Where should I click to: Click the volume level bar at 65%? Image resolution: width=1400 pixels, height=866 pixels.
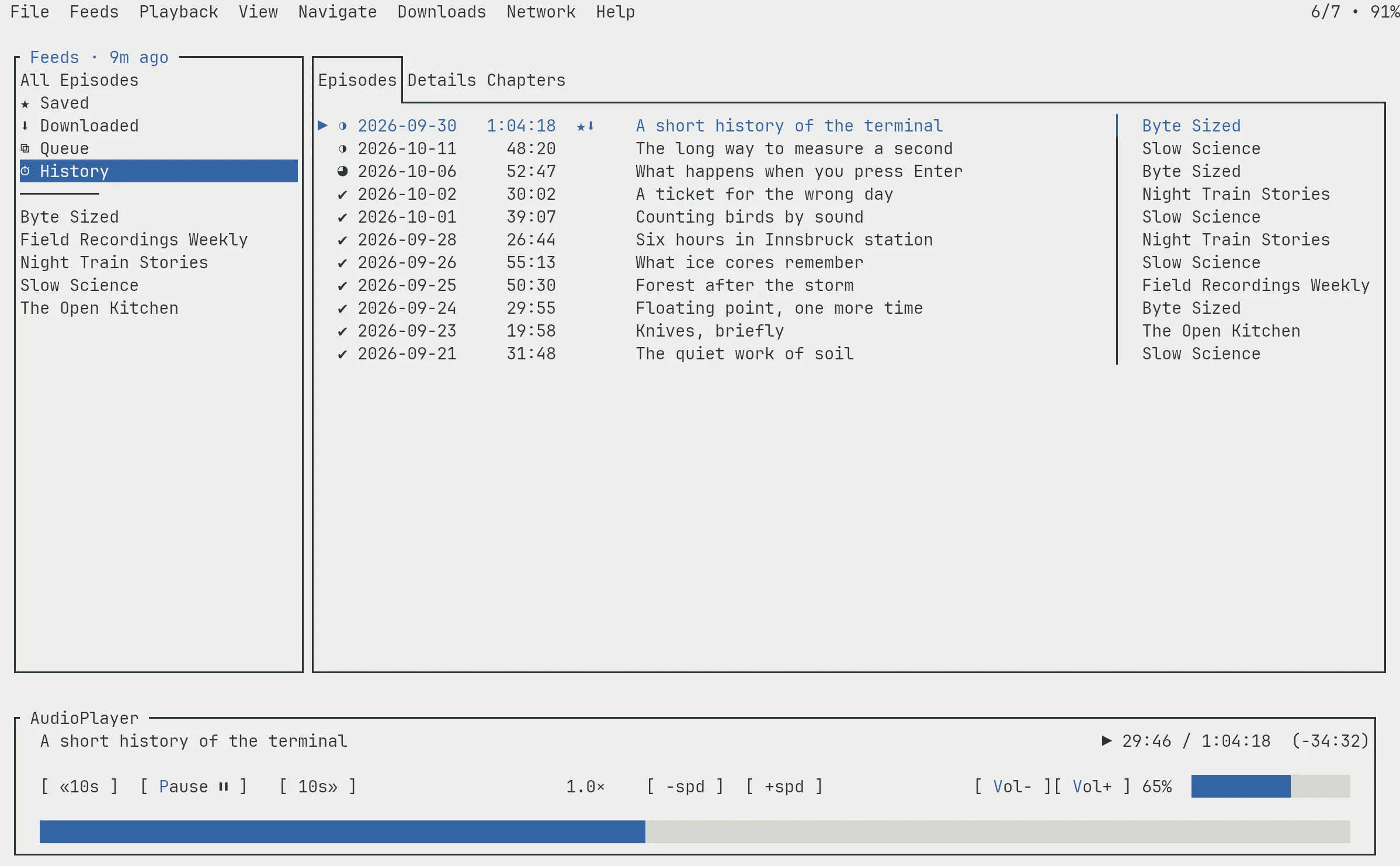(x=1270, y=787)
